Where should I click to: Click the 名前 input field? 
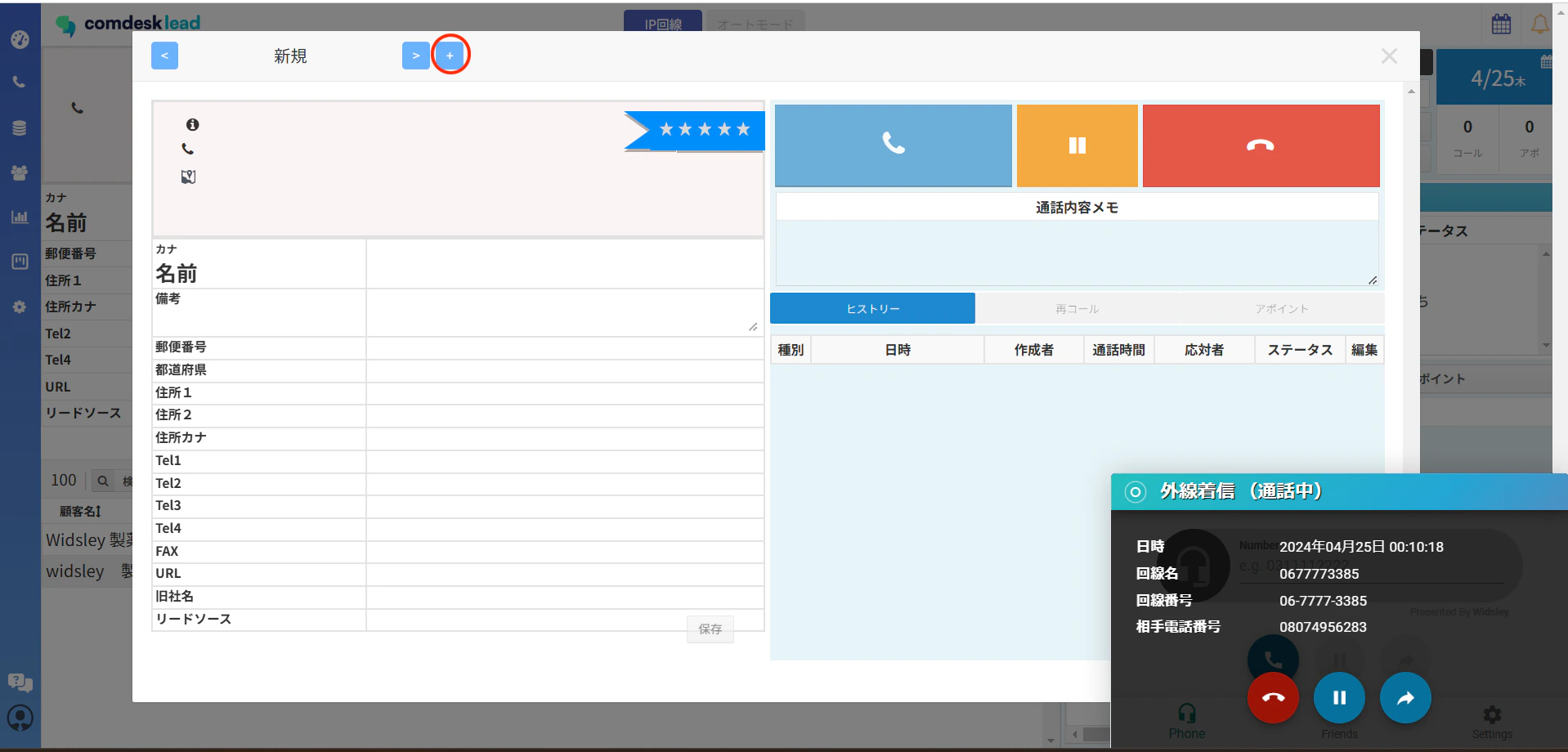[564, 264]
